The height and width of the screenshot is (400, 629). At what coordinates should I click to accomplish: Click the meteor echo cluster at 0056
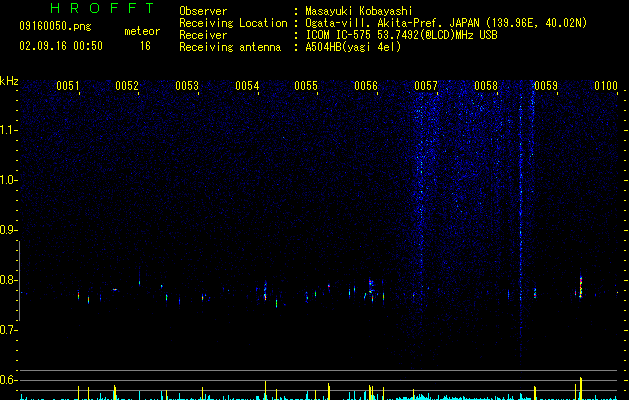click(x=371, y=290)
